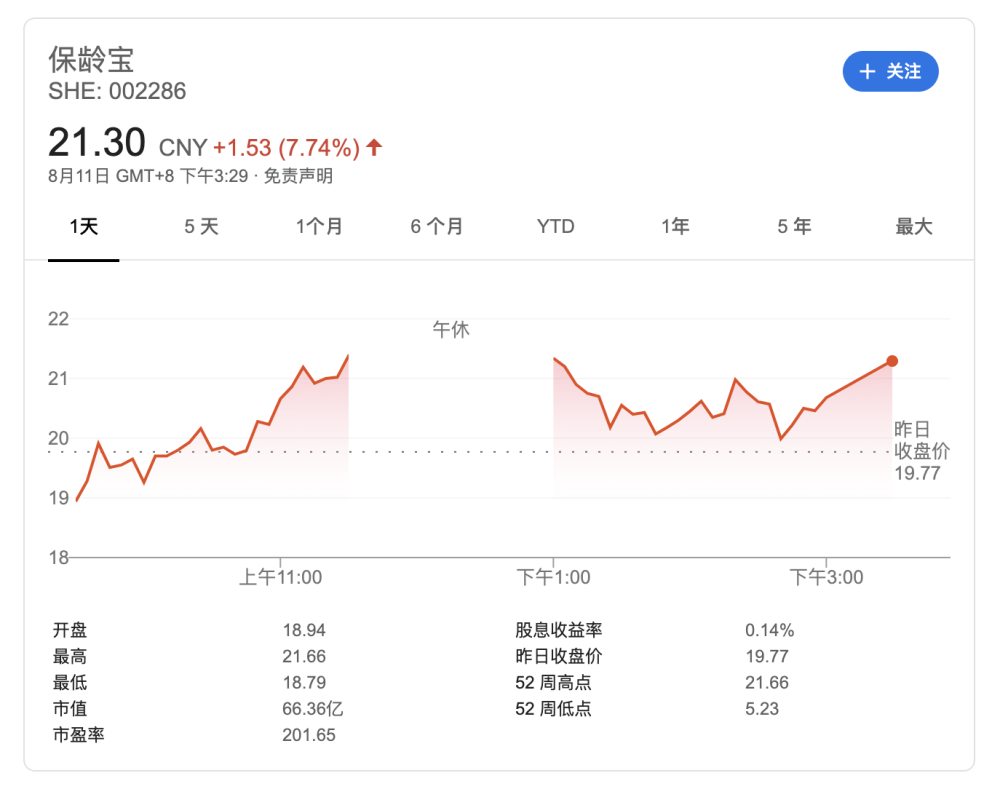
Task: Click the 上午11:00 time axis label
Action: click(280, 577)
